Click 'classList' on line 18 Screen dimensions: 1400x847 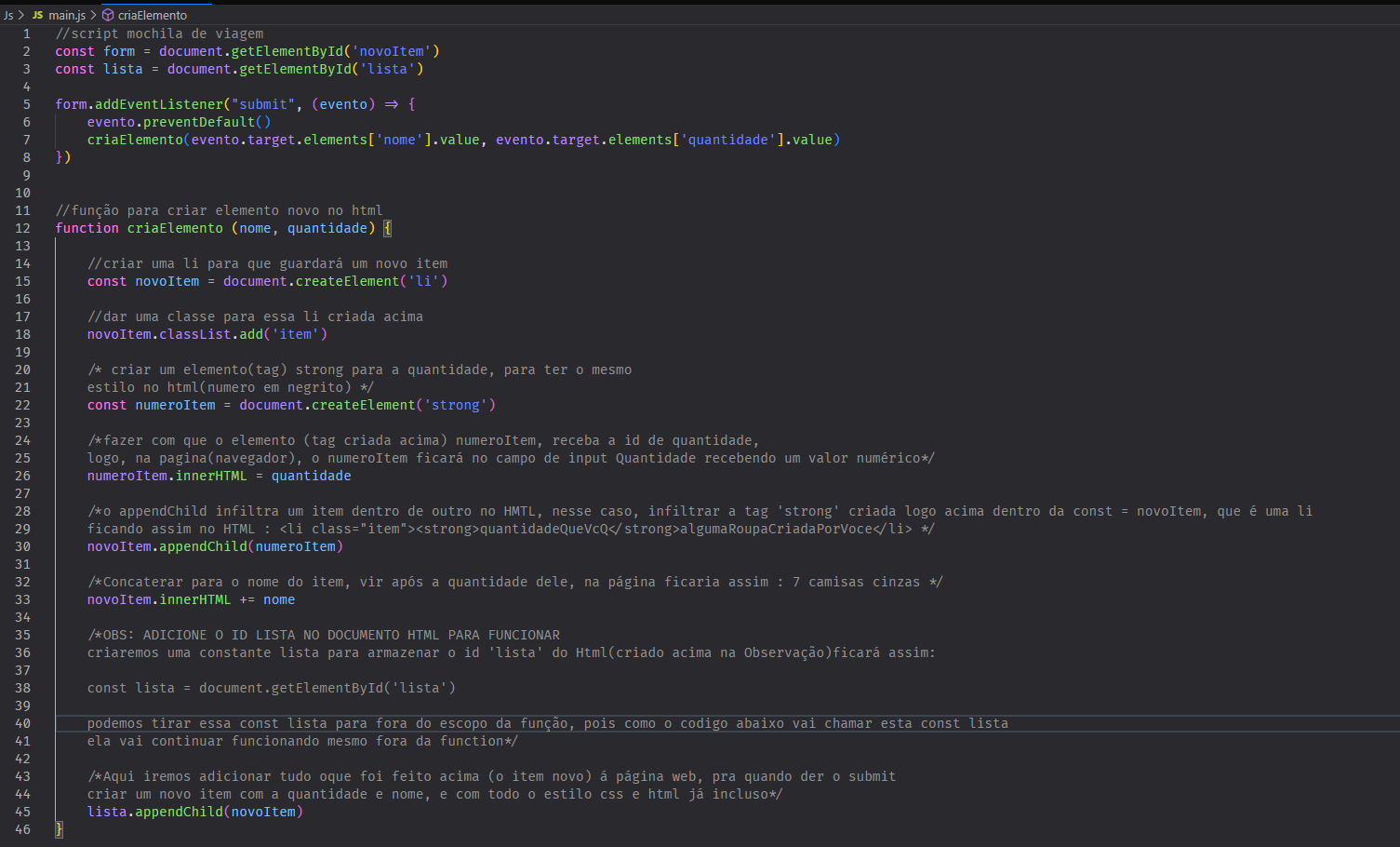coord(195,334)
